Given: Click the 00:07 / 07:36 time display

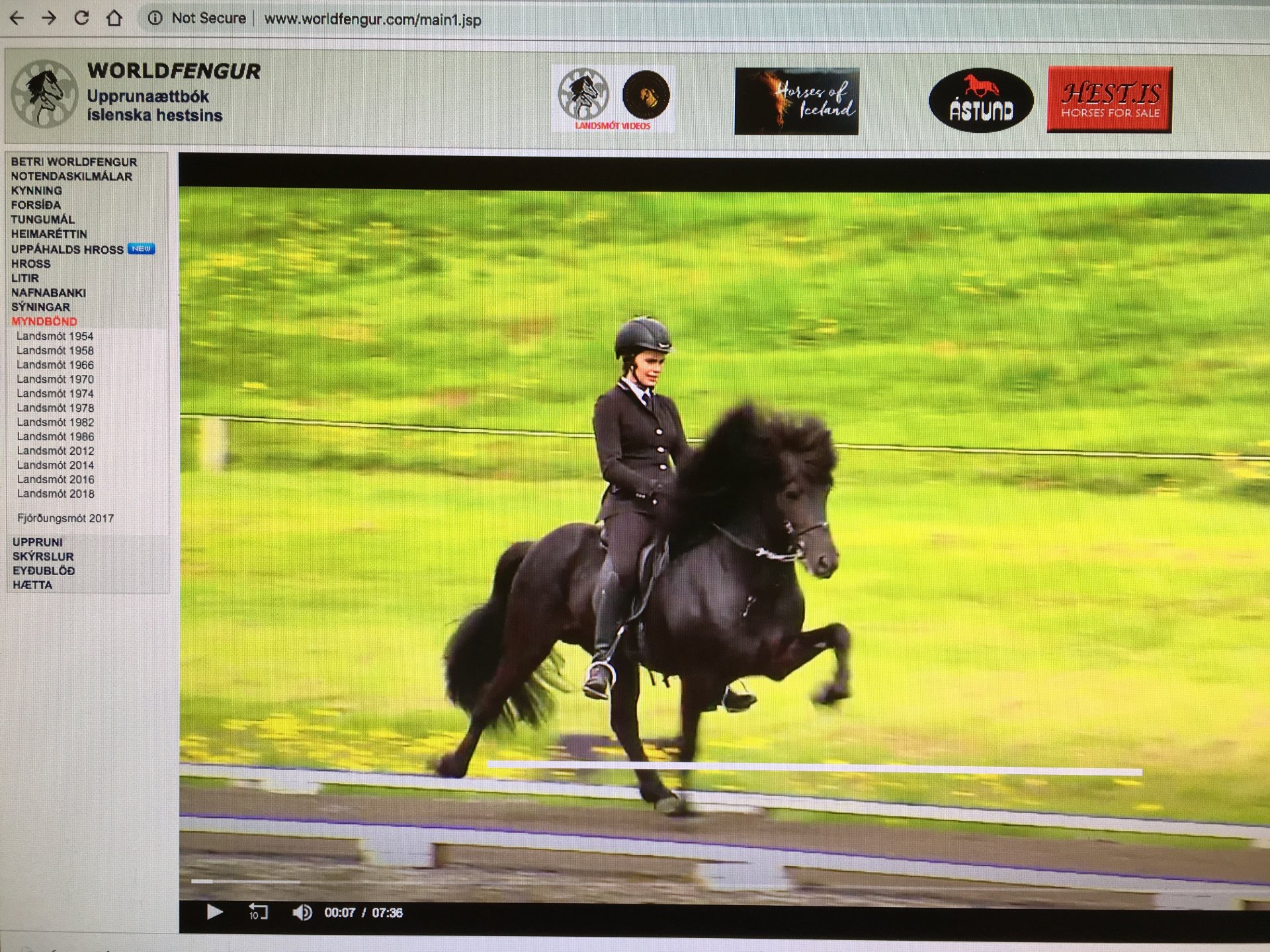Looking at the screenshot, I should pos(363,913).
